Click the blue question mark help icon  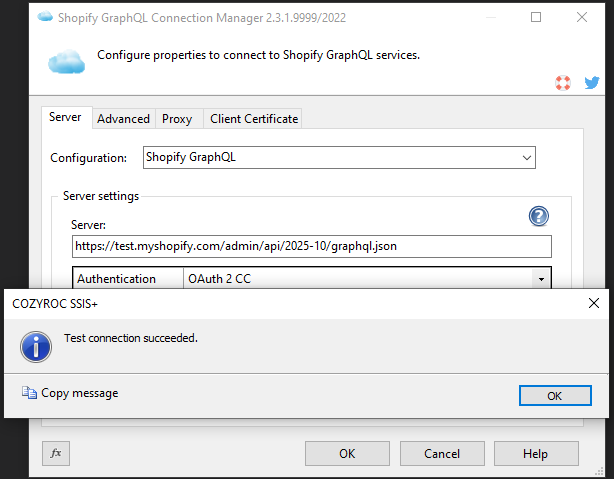(x=539, y=217)
